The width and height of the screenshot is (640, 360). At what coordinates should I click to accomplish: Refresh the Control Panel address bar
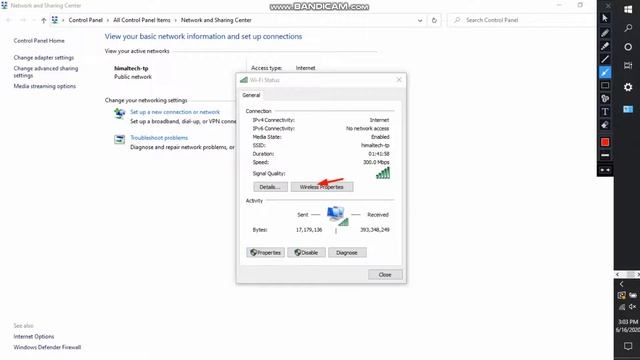click(x=434, y=20)
